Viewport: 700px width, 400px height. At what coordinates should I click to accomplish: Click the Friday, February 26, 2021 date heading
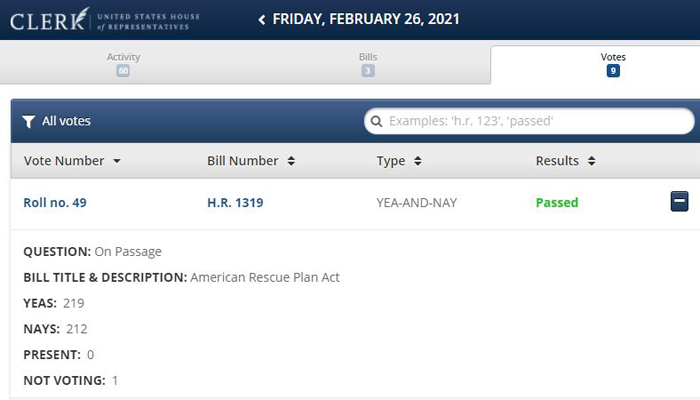click(x=366, y=19)
